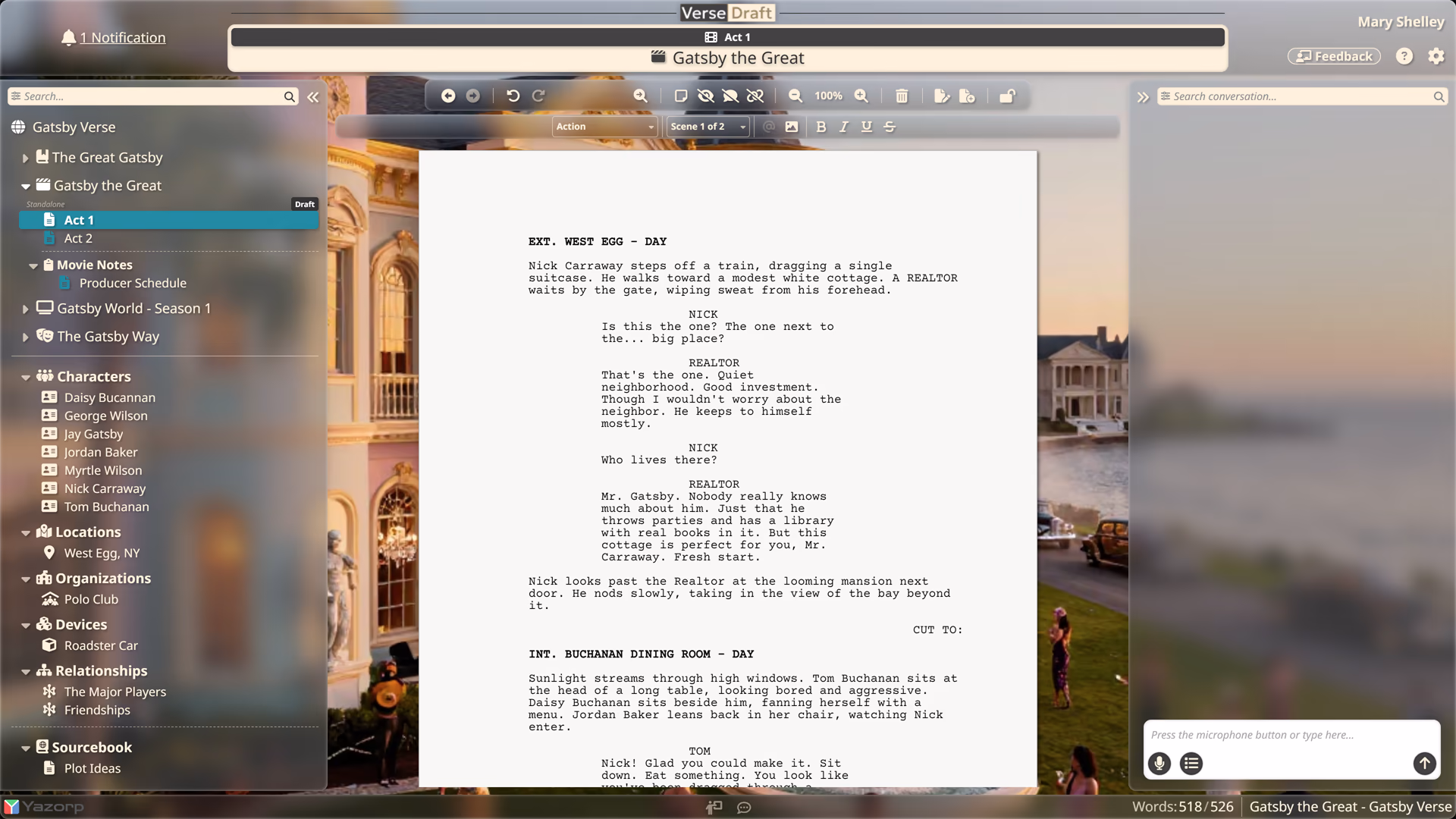This screenshot has height=819, width=1456.
Task: Toggle the hide visibility eye-slash icon
Action: (x=705, y=96)
